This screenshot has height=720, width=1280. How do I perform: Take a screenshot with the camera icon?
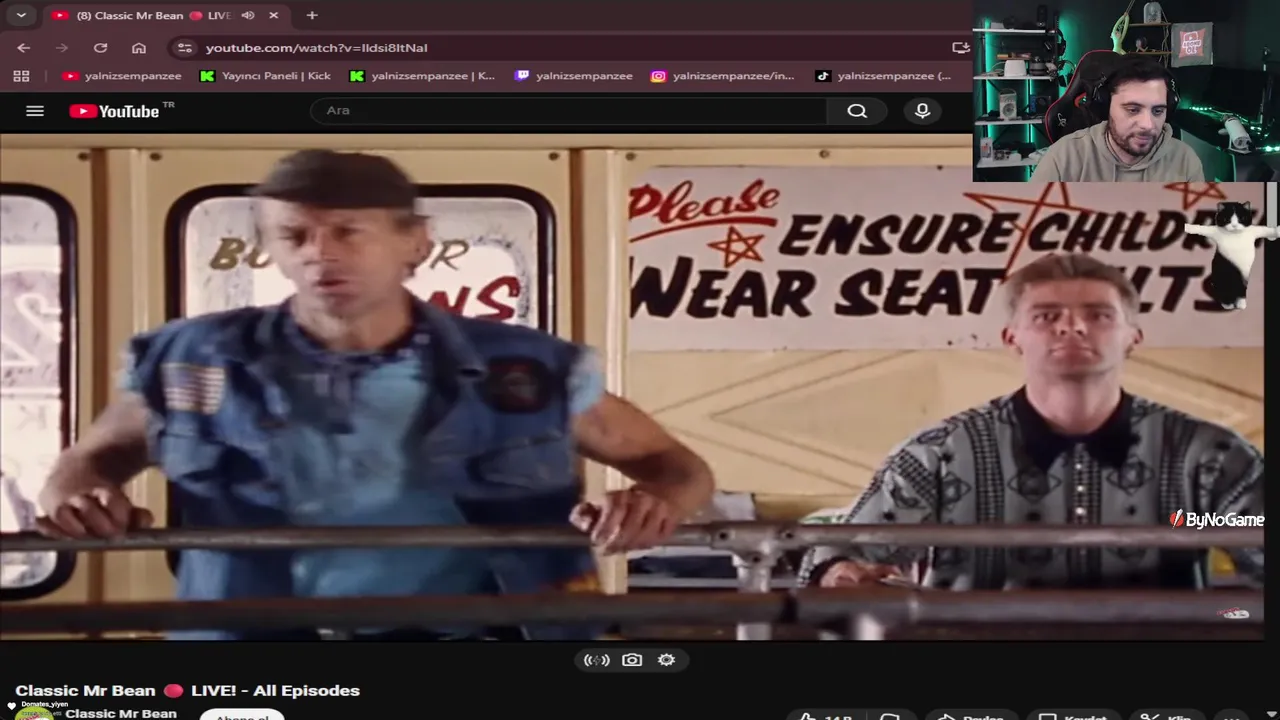click(x=632, y=660)
